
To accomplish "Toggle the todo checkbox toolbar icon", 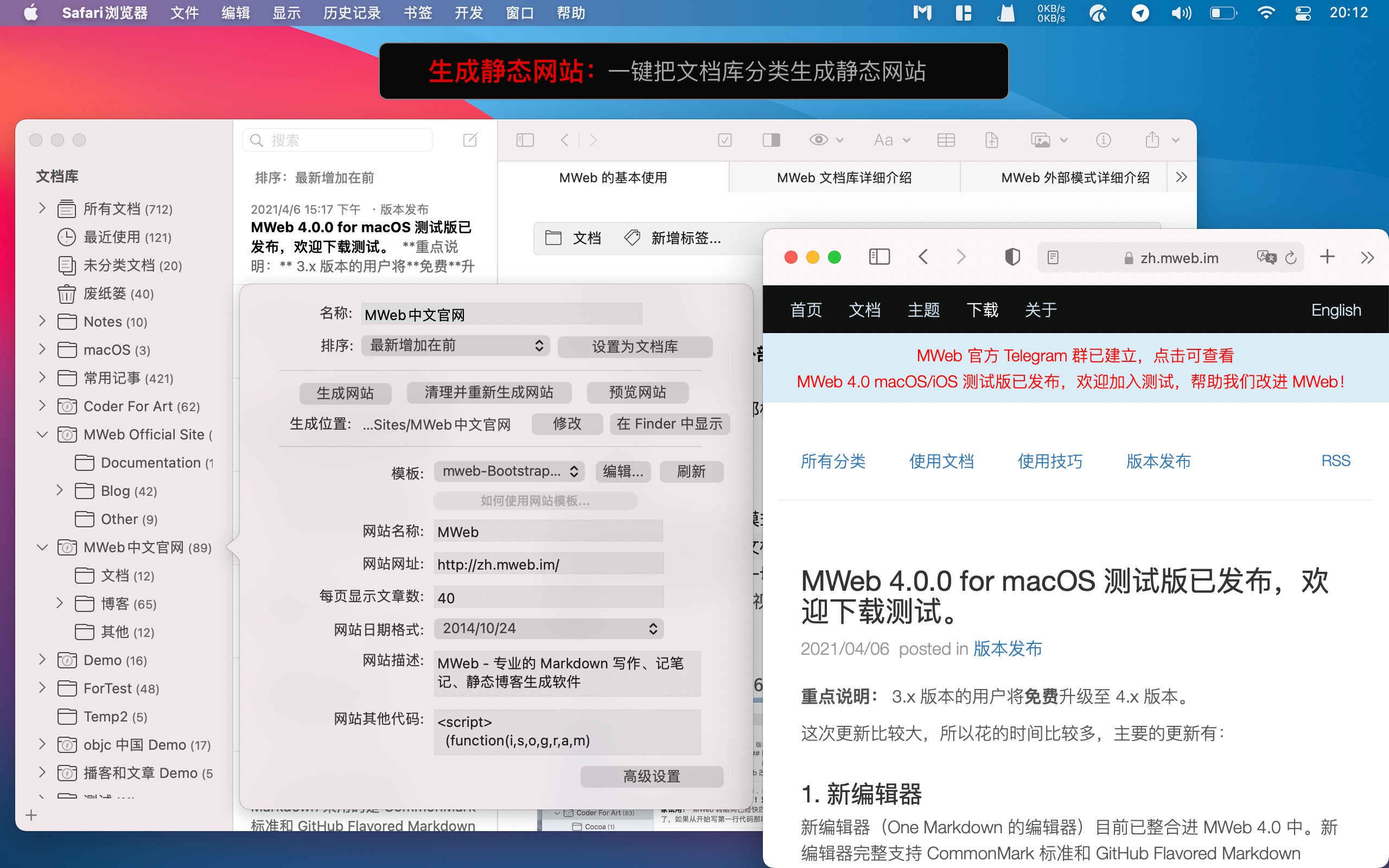I will pyautogui.click(x=725, y=140).
